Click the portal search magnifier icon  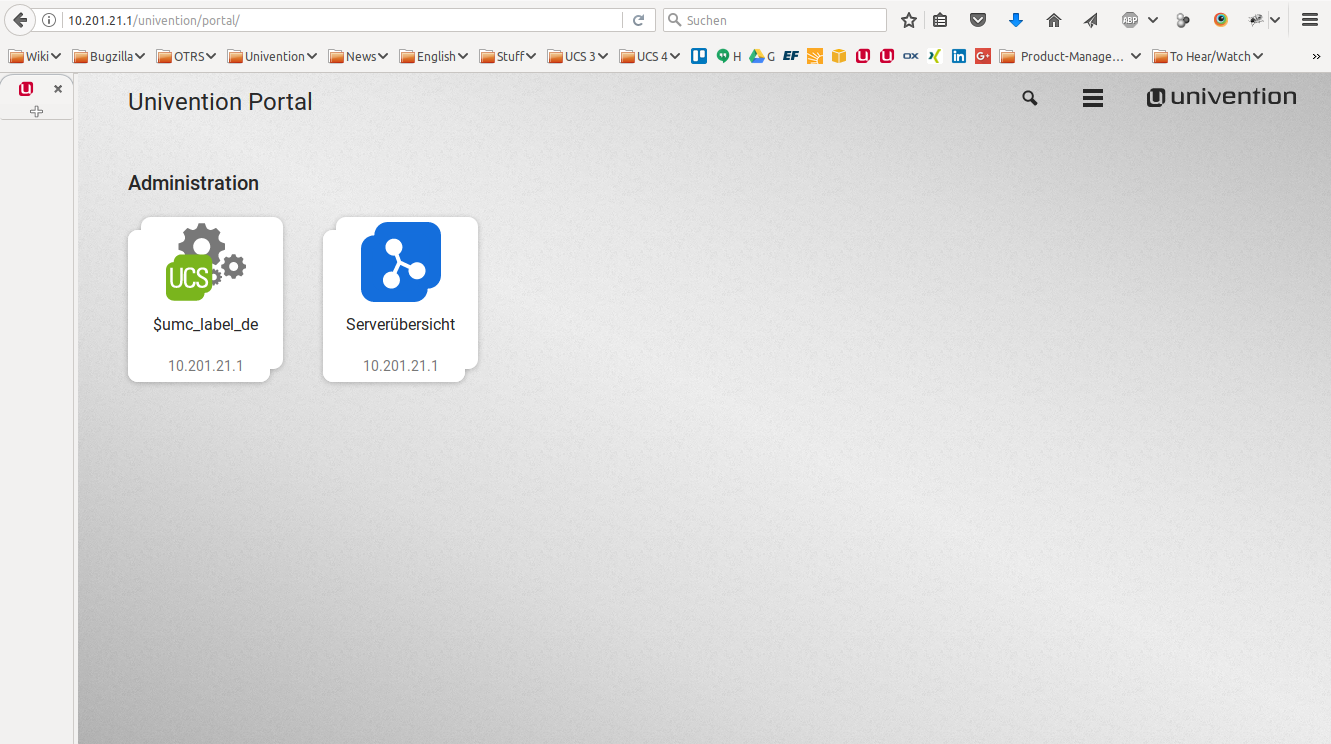[x=1029, y=98]
